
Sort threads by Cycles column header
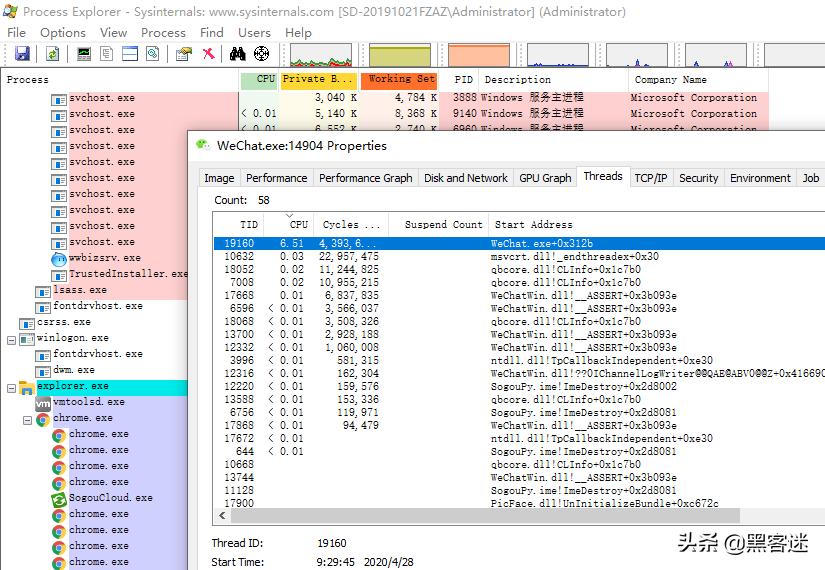click(x=351, y=225)
